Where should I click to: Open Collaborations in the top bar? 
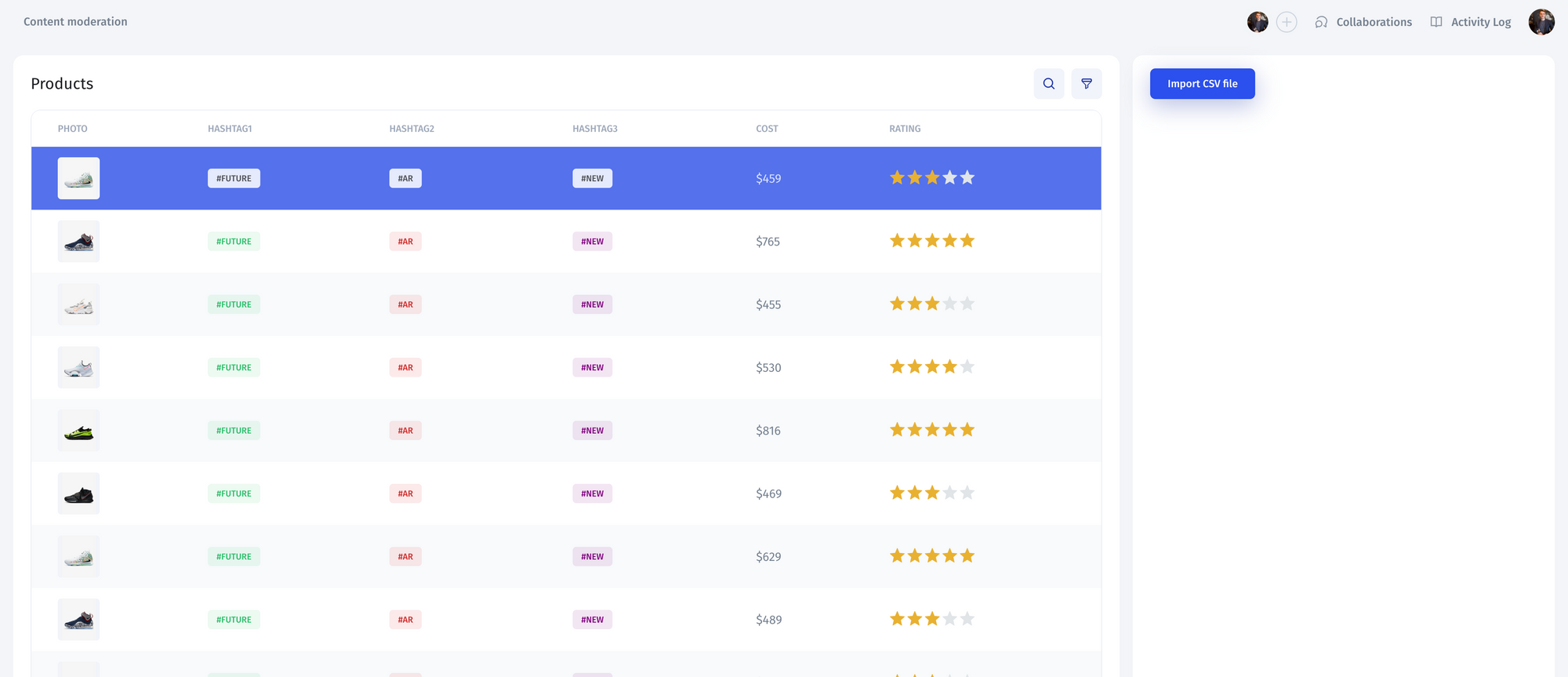point(1374,22)
